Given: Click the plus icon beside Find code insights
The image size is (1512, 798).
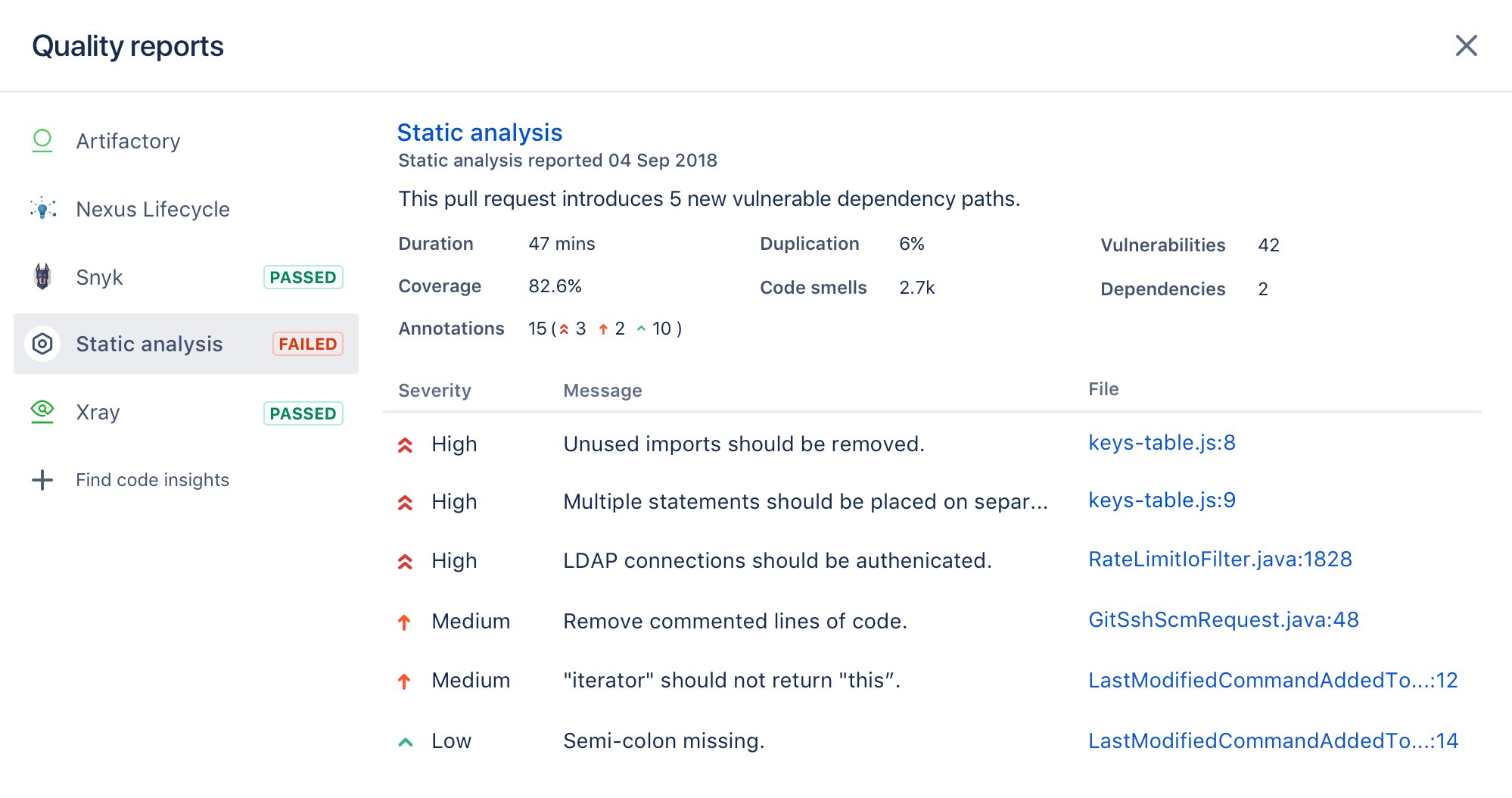Looking at the screenshot, I should tap(43, 479).
